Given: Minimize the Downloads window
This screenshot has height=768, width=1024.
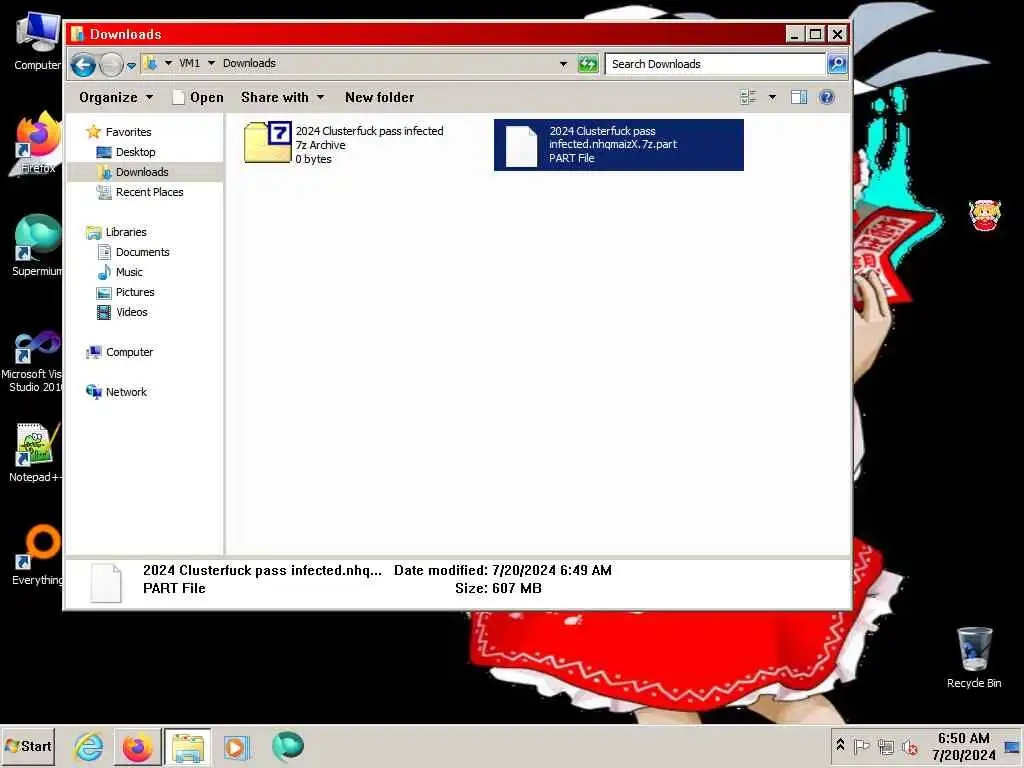Looking at the screenshot, I should (795, 34).
